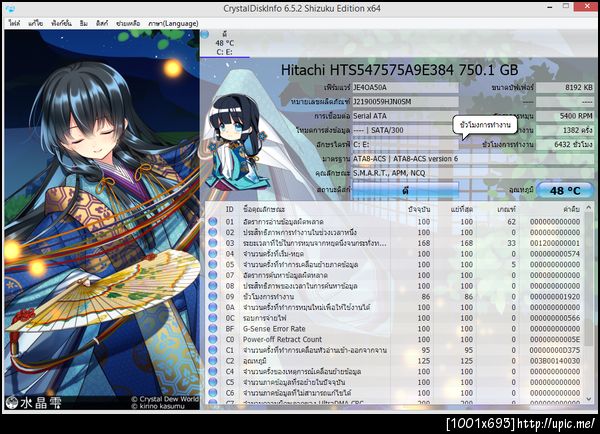Click the disk model title Hitachi HTS547575A9E384
The width and height of the screenshot is (600, 434).
click(x=399, y=70)
